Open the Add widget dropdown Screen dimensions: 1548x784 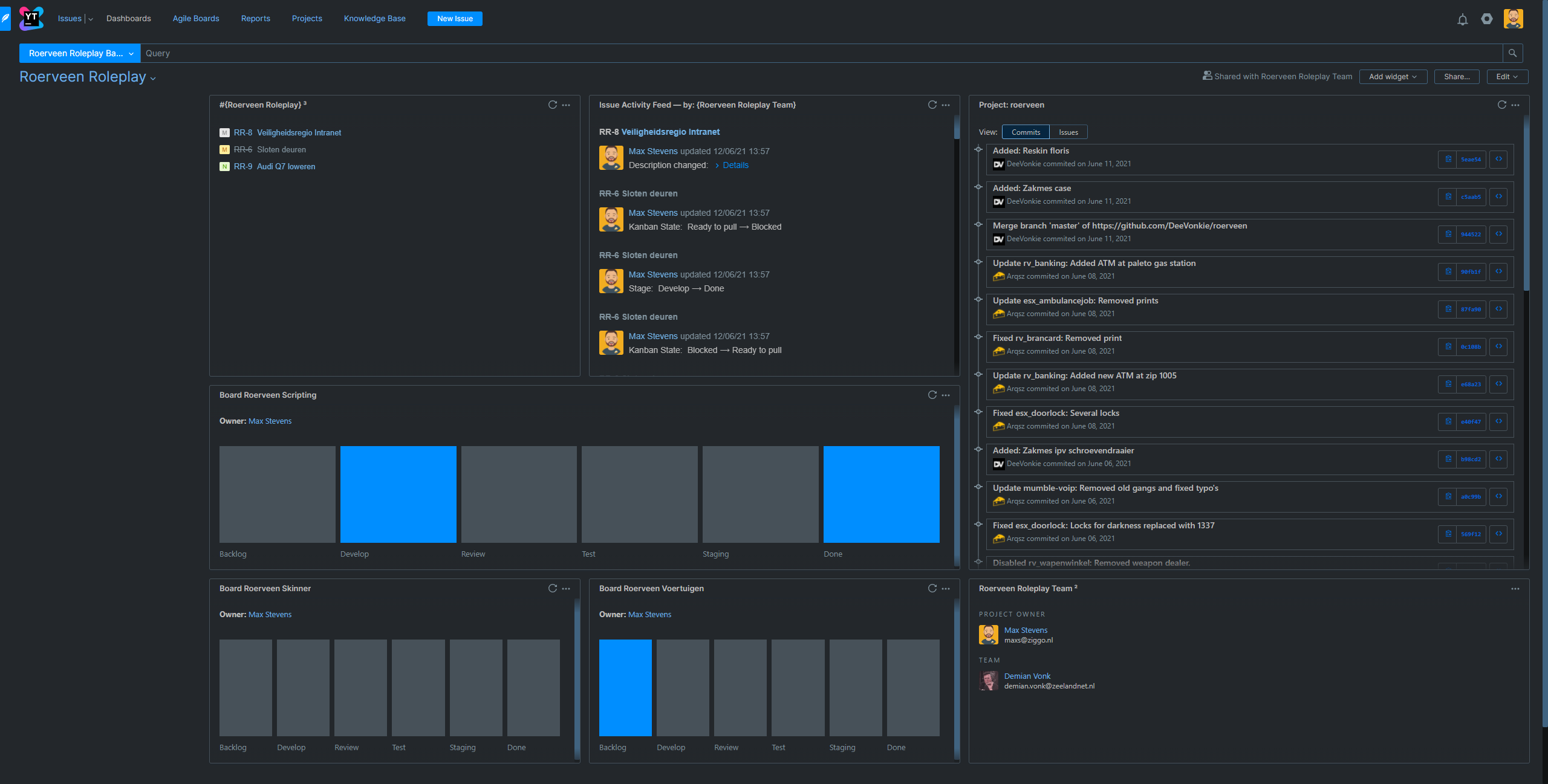point(1393,77)
